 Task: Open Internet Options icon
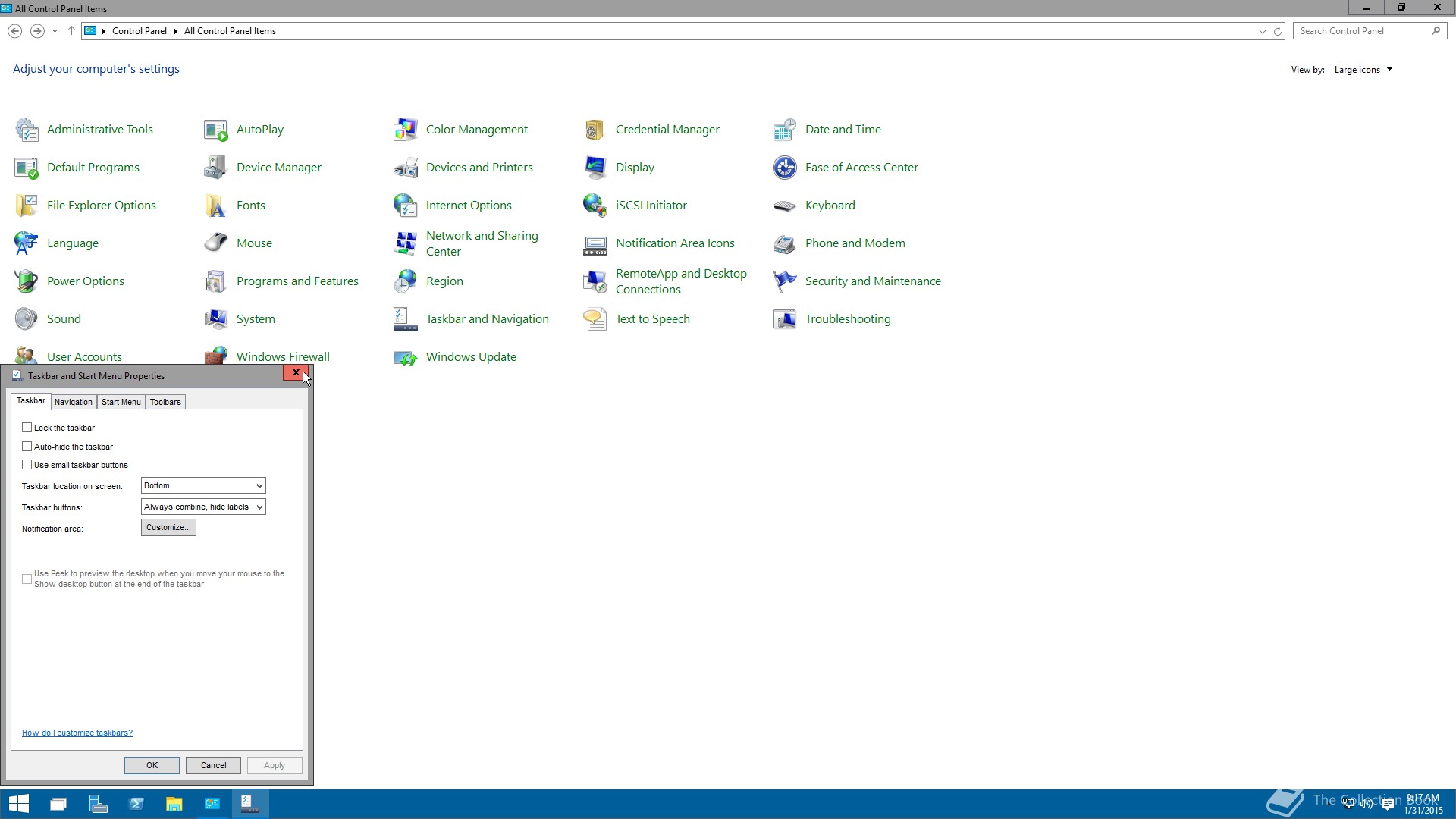tap(406, 206)
